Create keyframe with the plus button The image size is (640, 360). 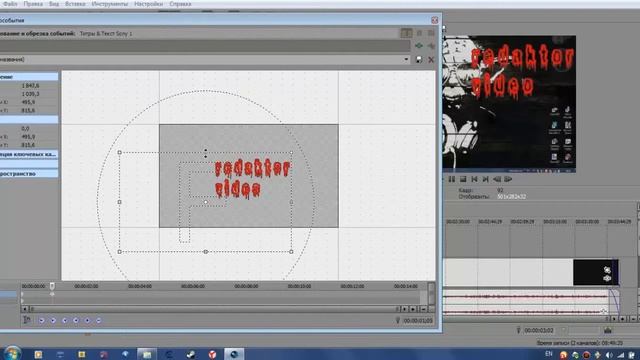click(x=87, y=321)
